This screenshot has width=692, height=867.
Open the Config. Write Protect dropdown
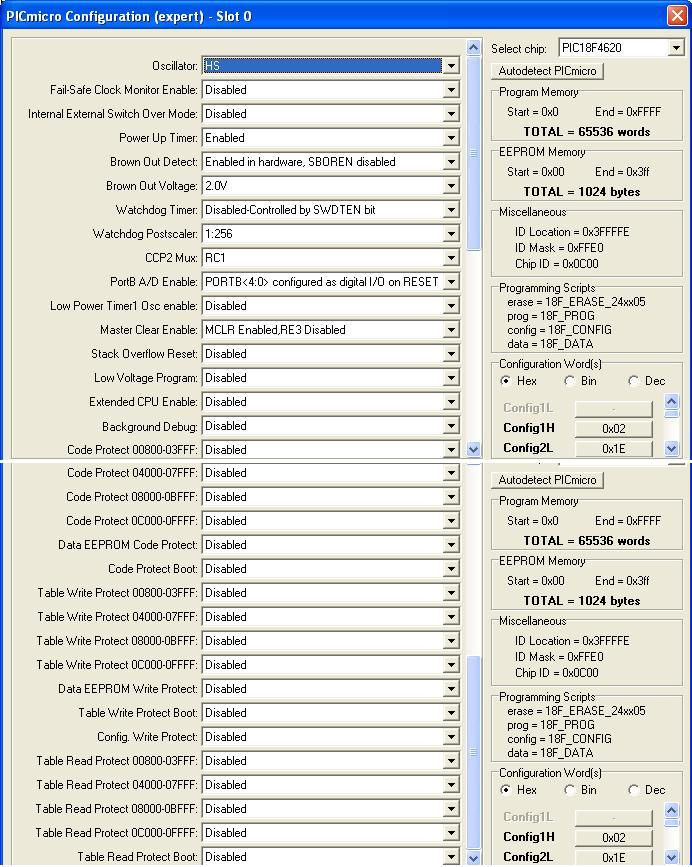[331, 737]
